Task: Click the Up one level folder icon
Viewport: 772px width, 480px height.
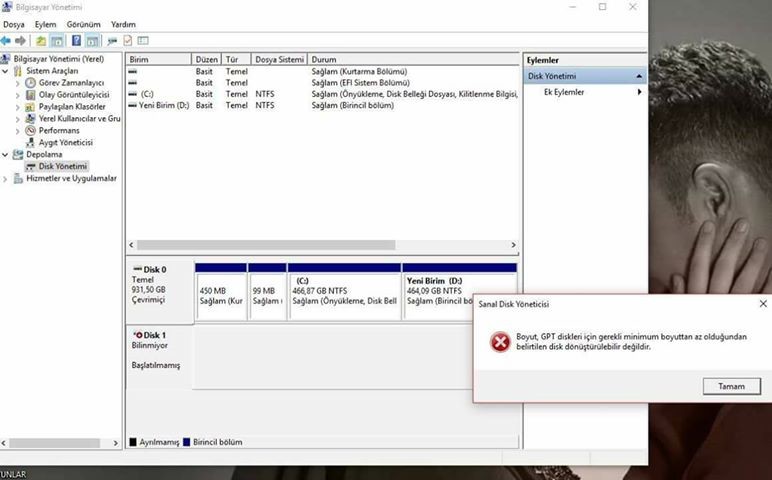Action: point(41,41)
